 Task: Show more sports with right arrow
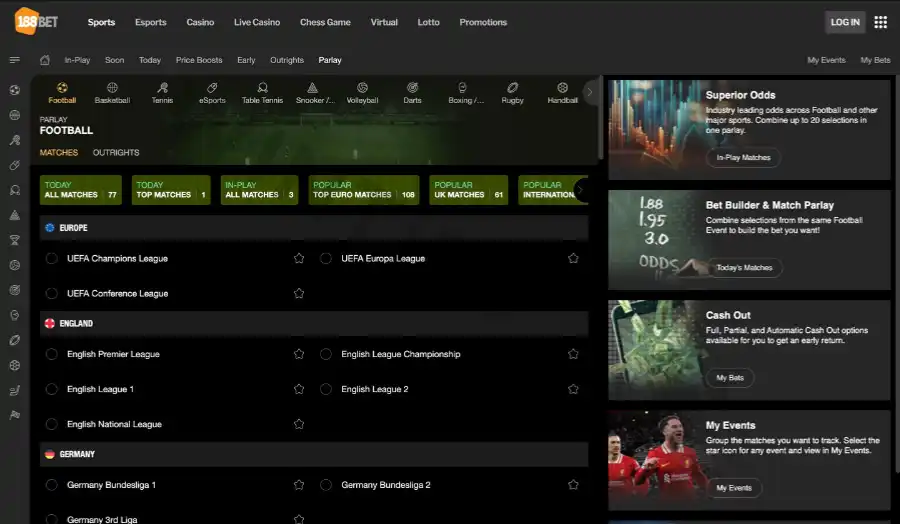point(589,92)
